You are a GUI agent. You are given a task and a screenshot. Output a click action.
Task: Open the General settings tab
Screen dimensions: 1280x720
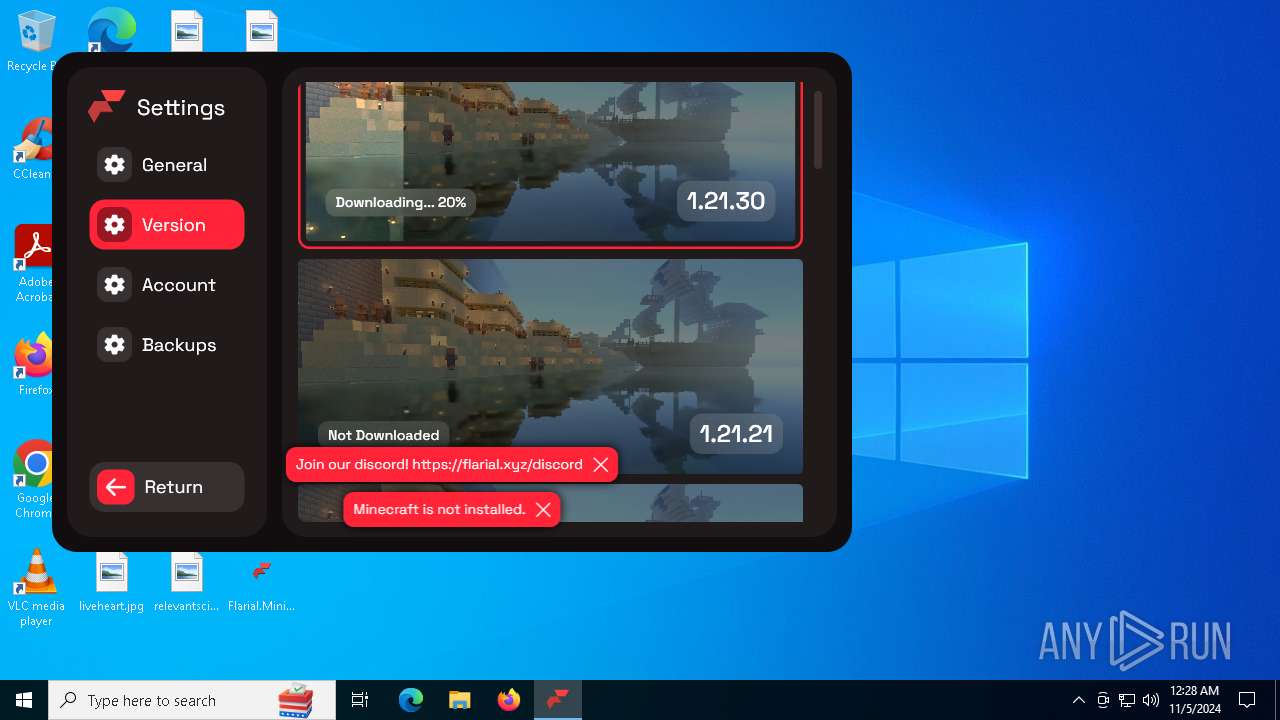(166, 165)
